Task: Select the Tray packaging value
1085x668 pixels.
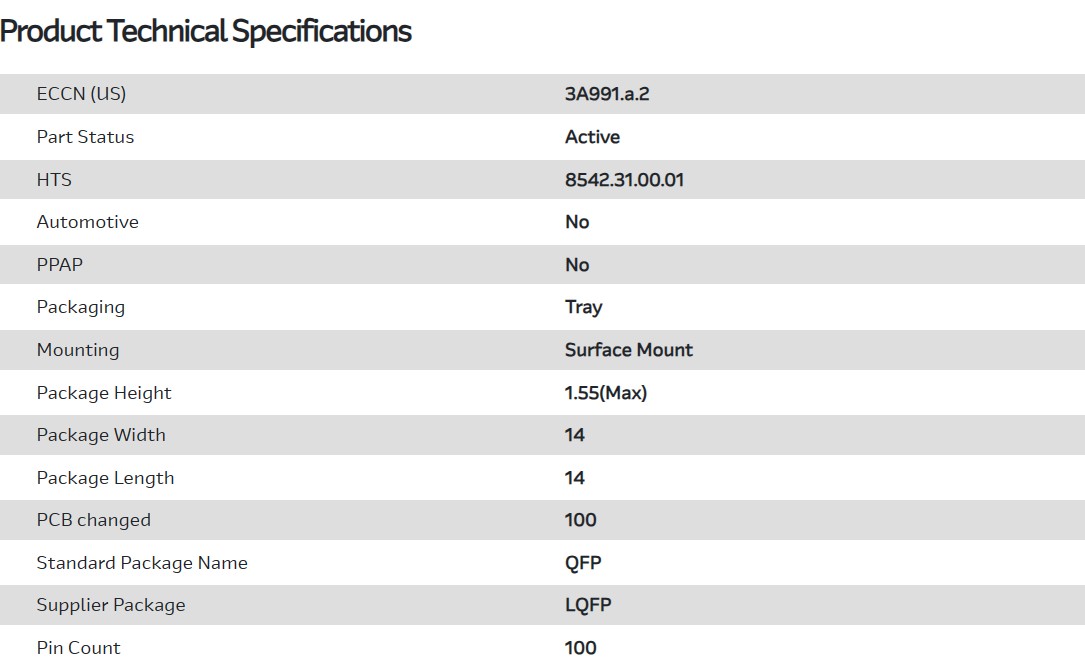Action: [x=583, y=307]
